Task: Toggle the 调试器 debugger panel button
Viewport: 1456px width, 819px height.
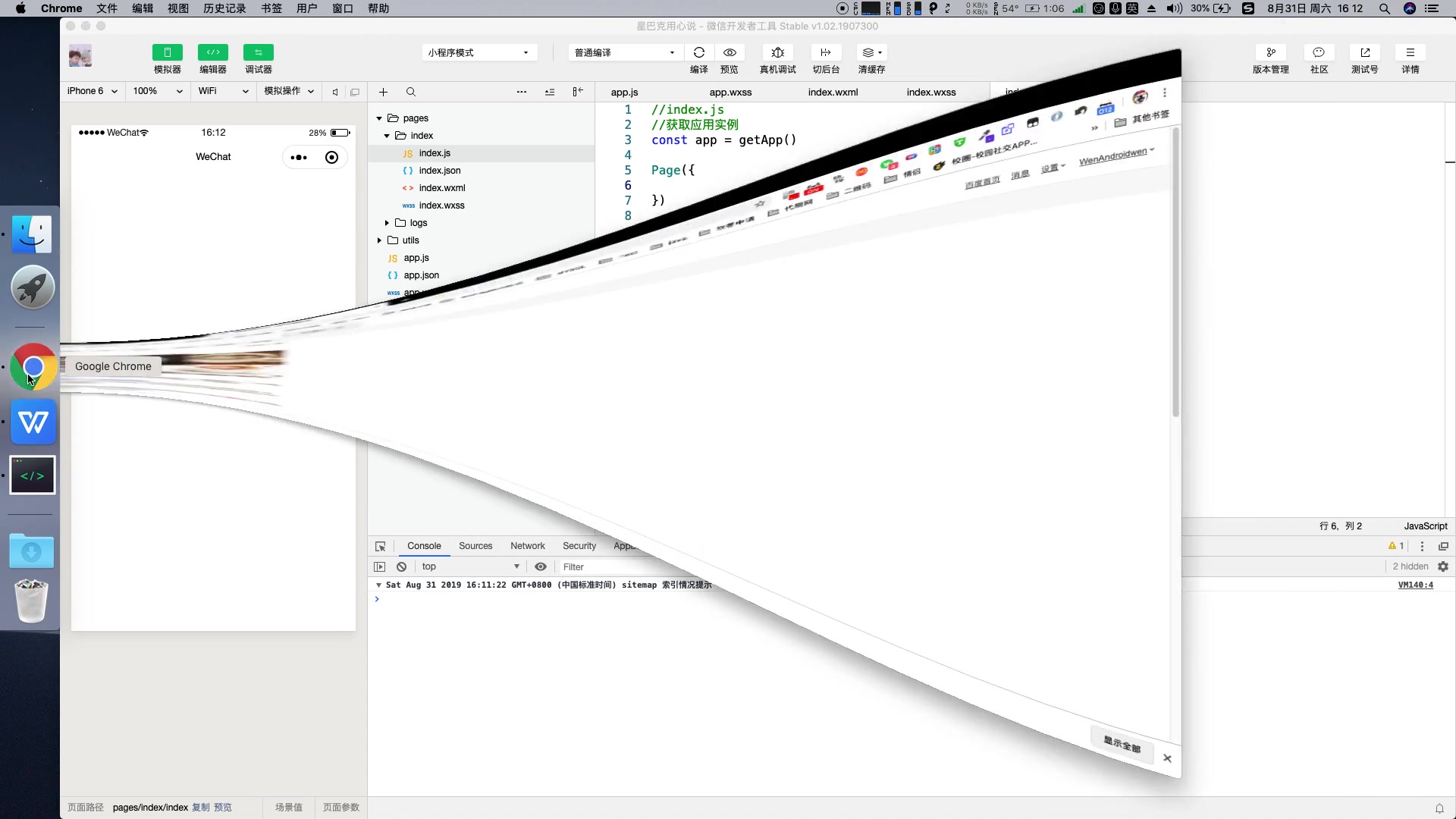Action: [x=258, y=52]
